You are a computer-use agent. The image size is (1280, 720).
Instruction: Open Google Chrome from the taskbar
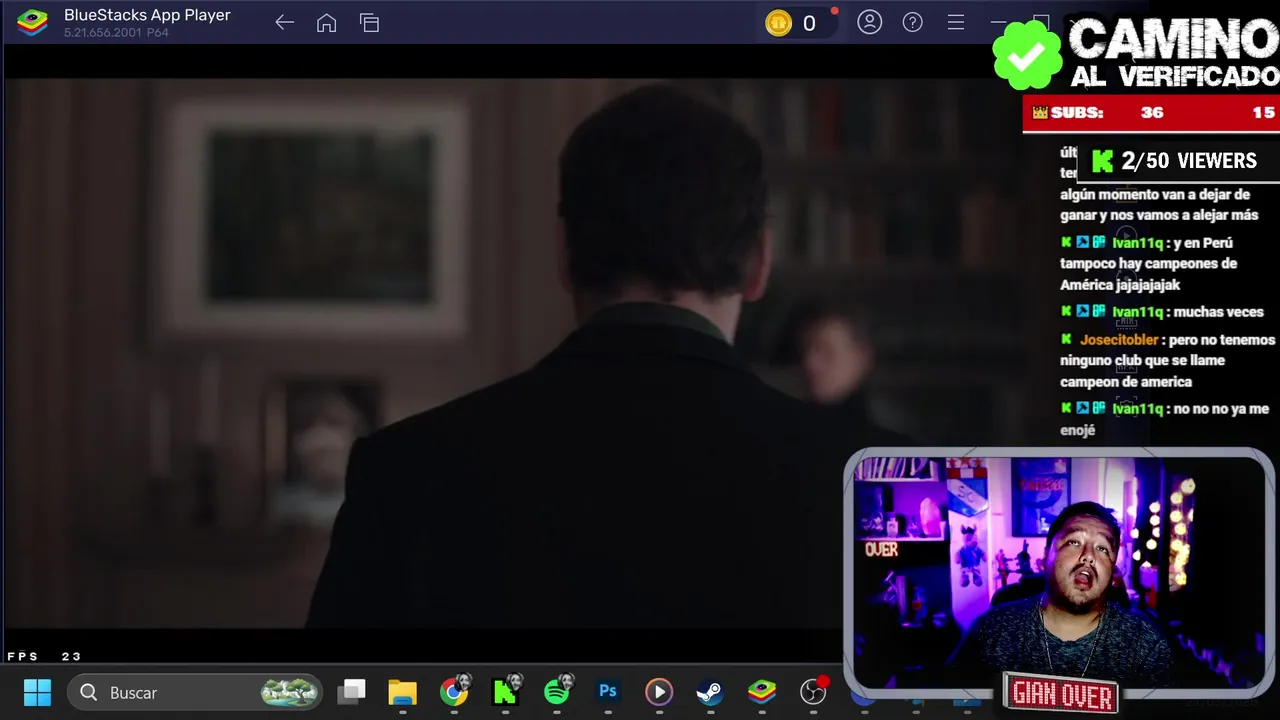[x=454, y=692]
